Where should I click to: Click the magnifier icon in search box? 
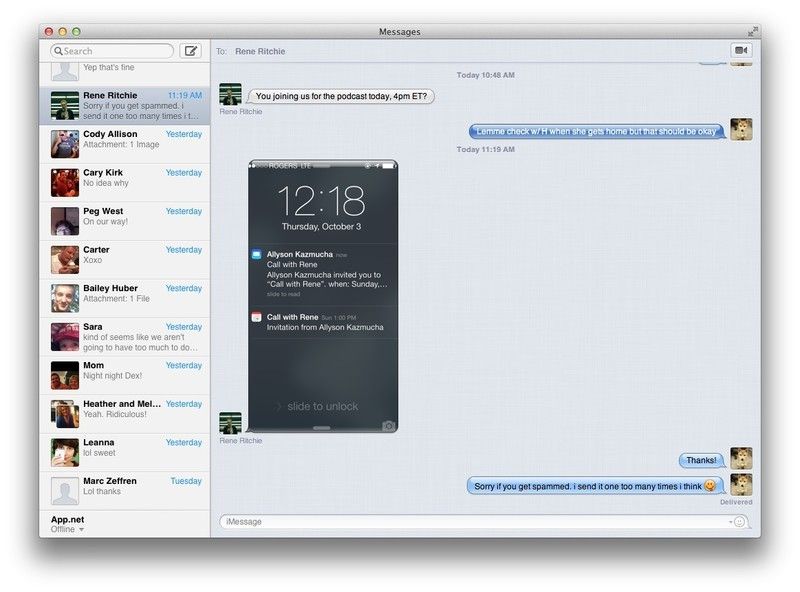pyautogui.click(x=58, y=51)
